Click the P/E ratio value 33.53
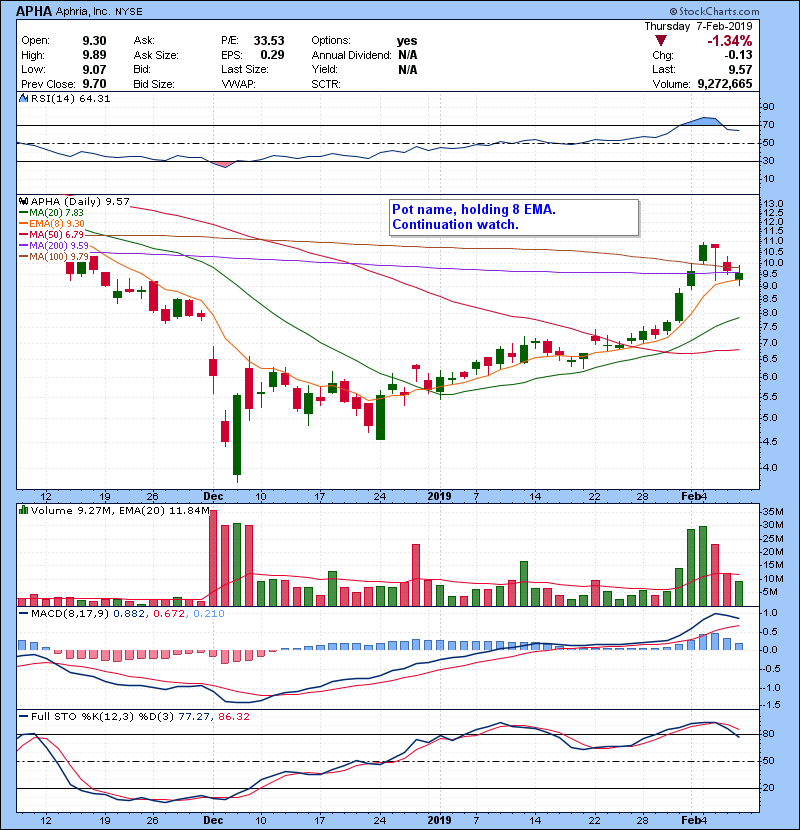 (269, 41)
